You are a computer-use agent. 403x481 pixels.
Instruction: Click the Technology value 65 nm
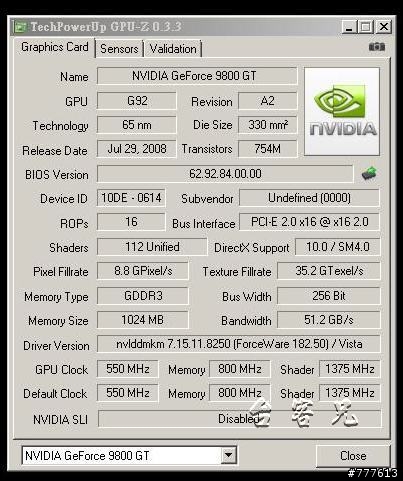tap(137, 125)
